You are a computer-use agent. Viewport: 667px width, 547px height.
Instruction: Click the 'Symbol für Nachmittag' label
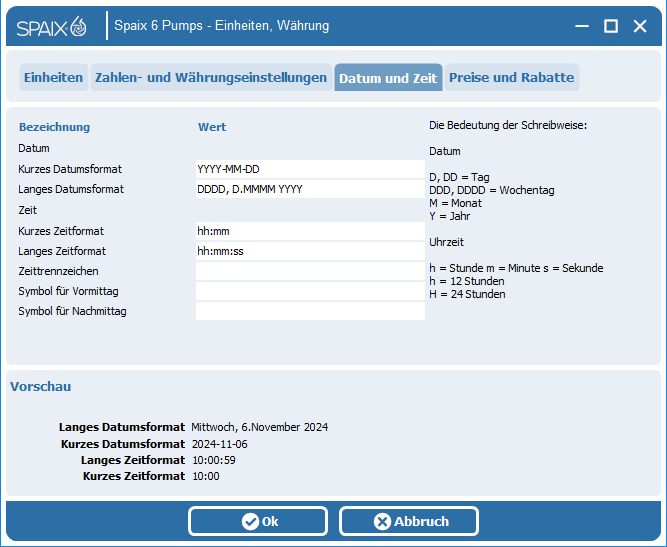(x=72, y=311)
